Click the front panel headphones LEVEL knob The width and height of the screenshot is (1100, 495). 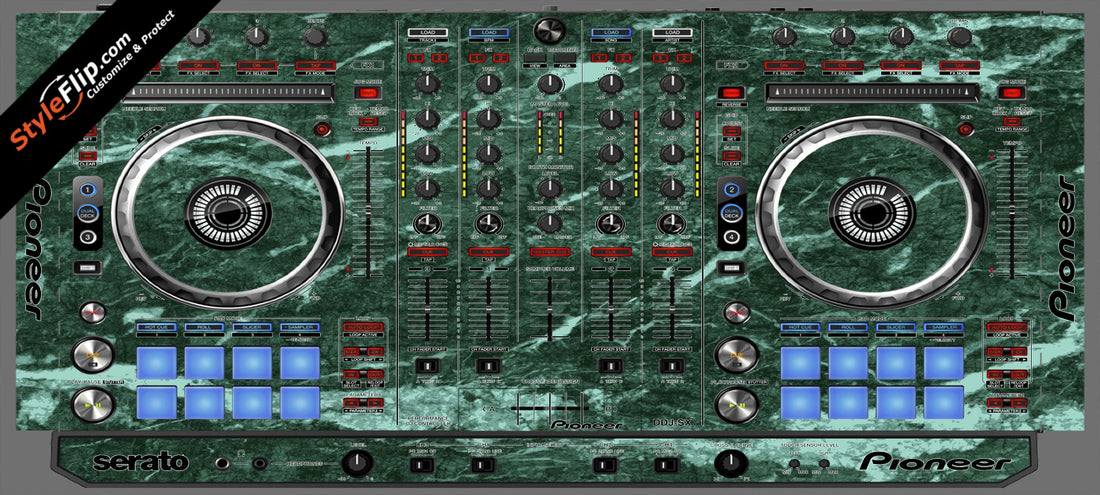coord(356,463)
